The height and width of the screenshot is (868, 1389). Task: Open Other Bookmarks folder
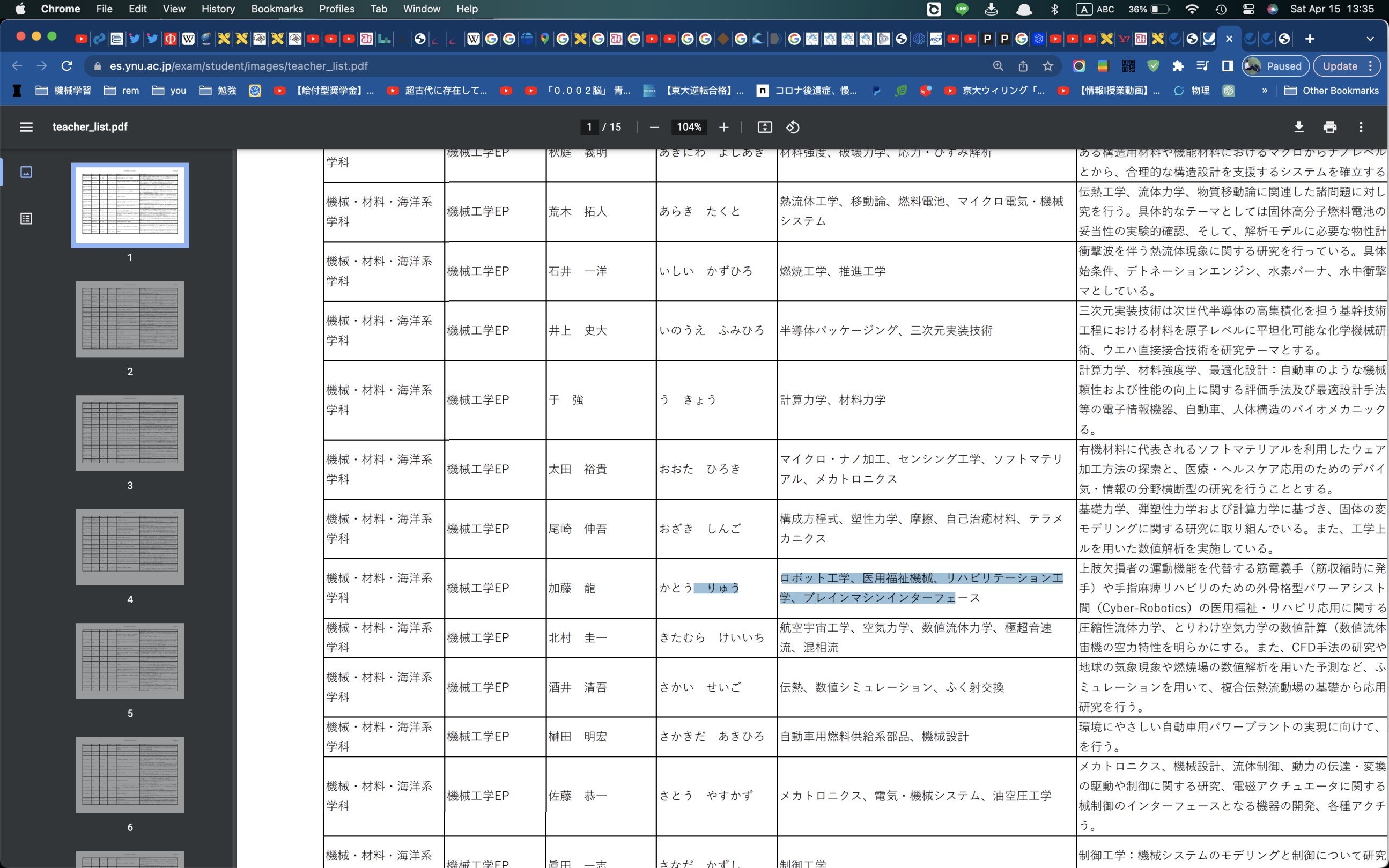(1331, 90)
